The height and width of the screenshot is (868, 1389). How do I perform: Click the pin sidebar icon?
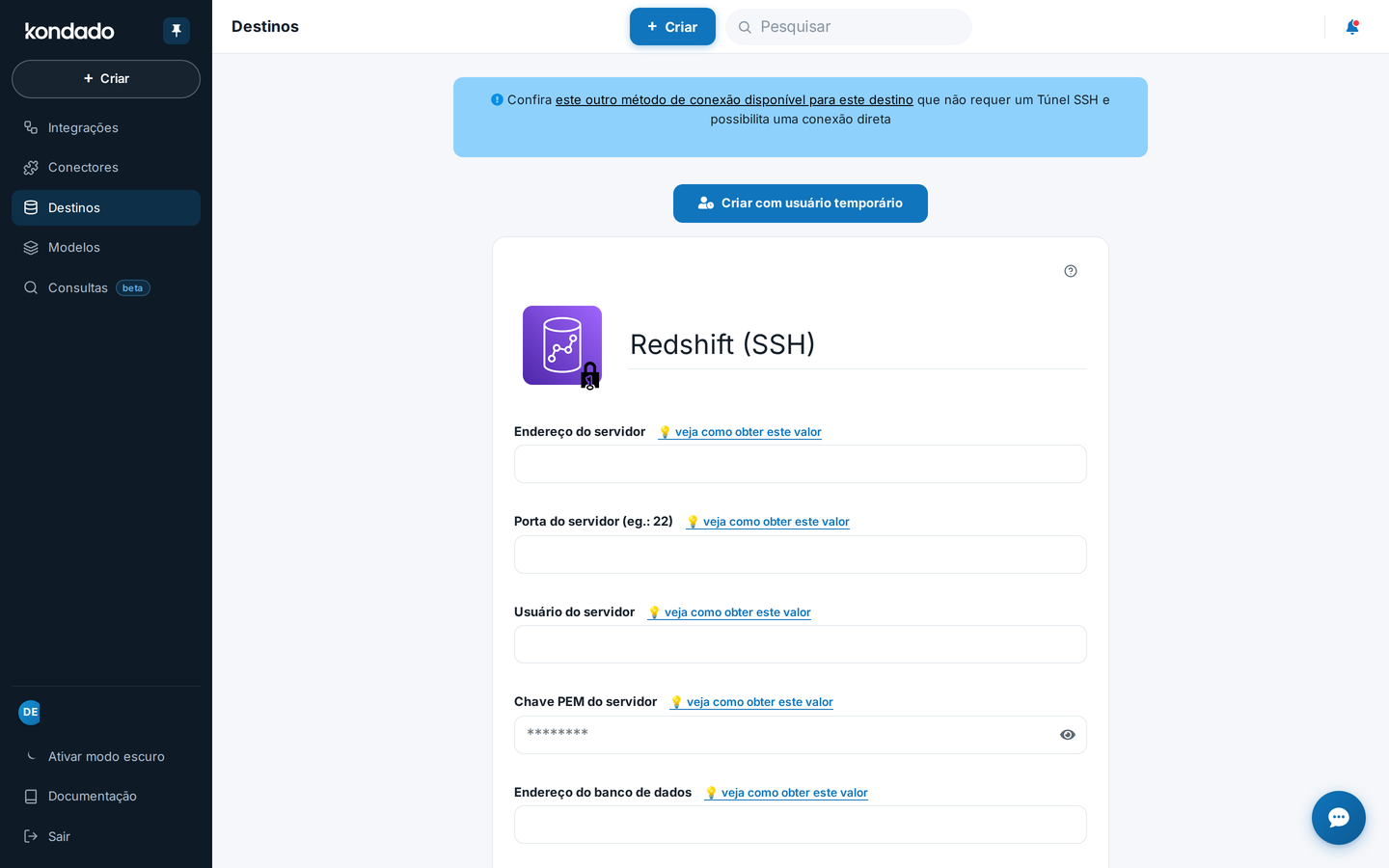coord(177,31)
